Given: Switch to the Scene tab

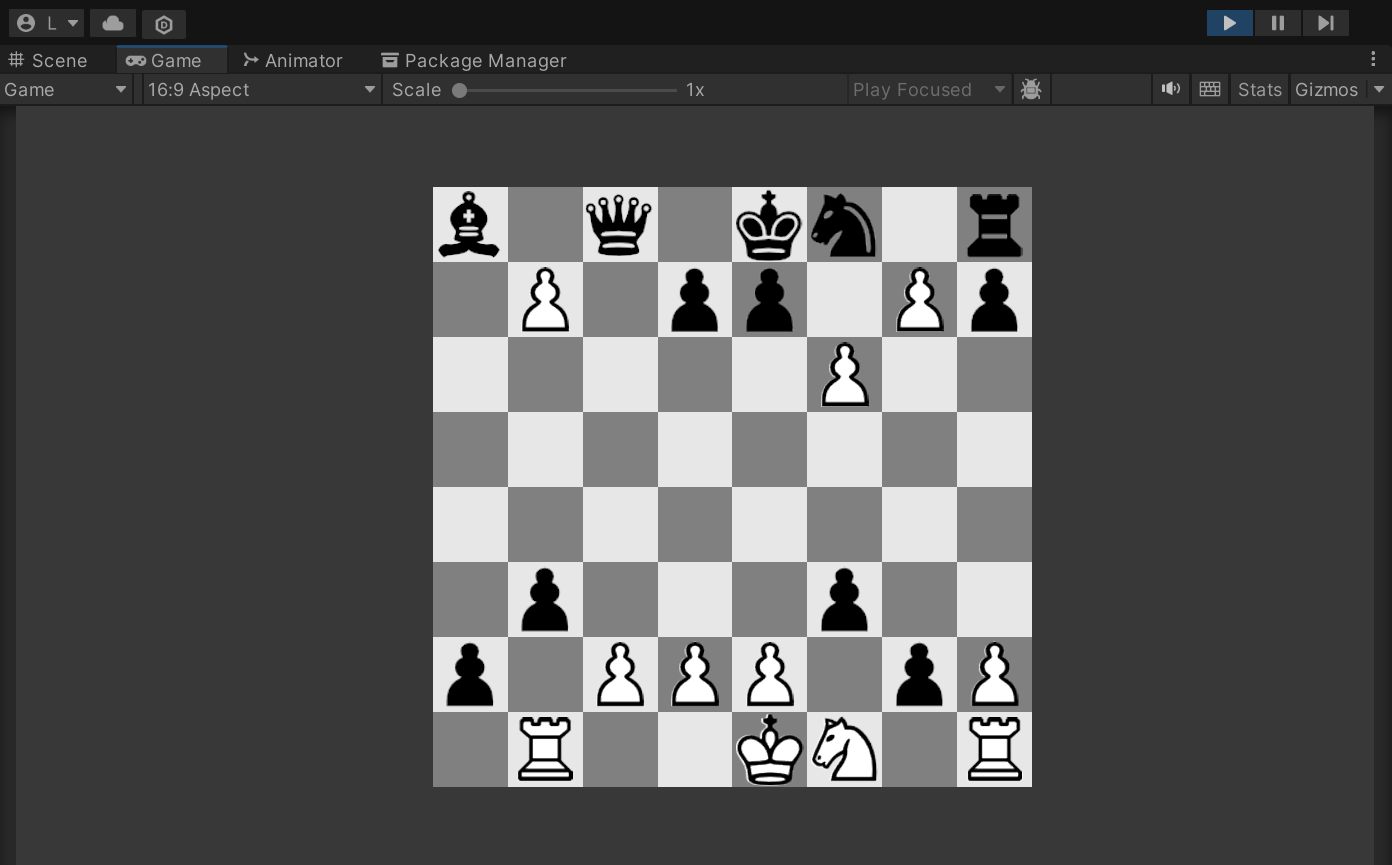Looking at the screenshot, I should pos(48,60).
